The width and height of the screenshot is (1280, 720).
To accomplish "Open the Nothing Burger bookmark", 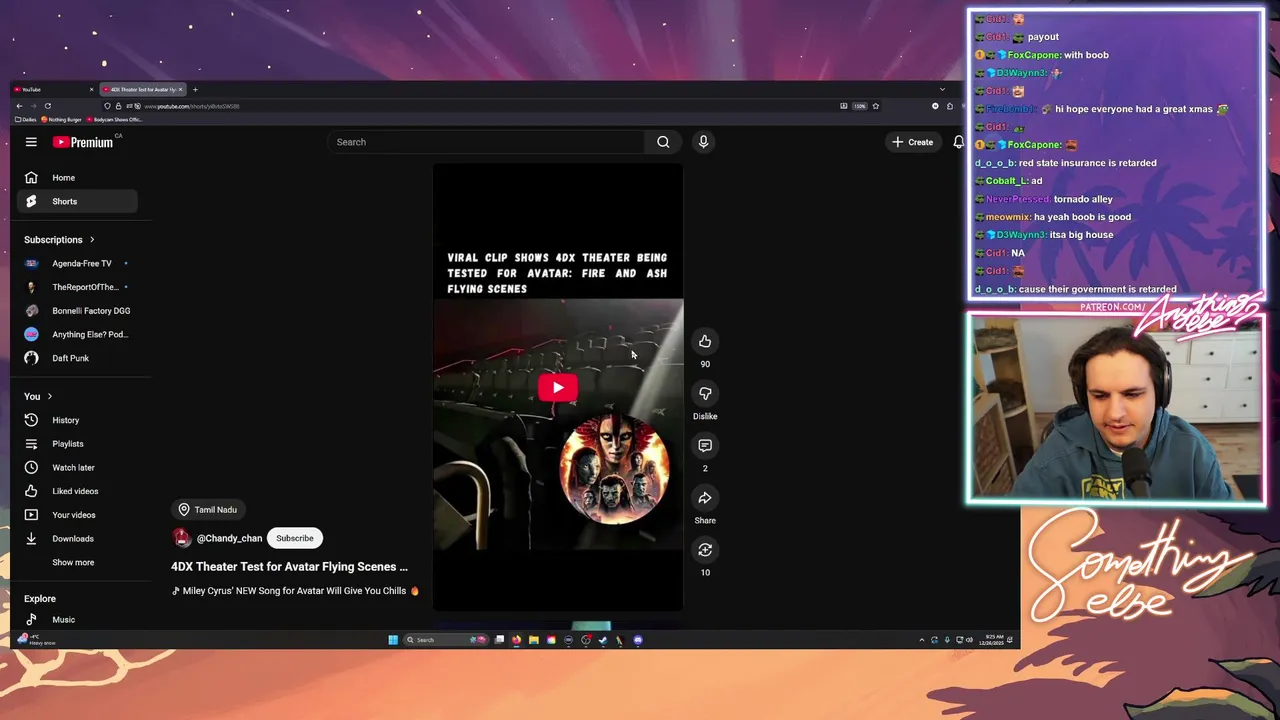I will coord(61,120).
